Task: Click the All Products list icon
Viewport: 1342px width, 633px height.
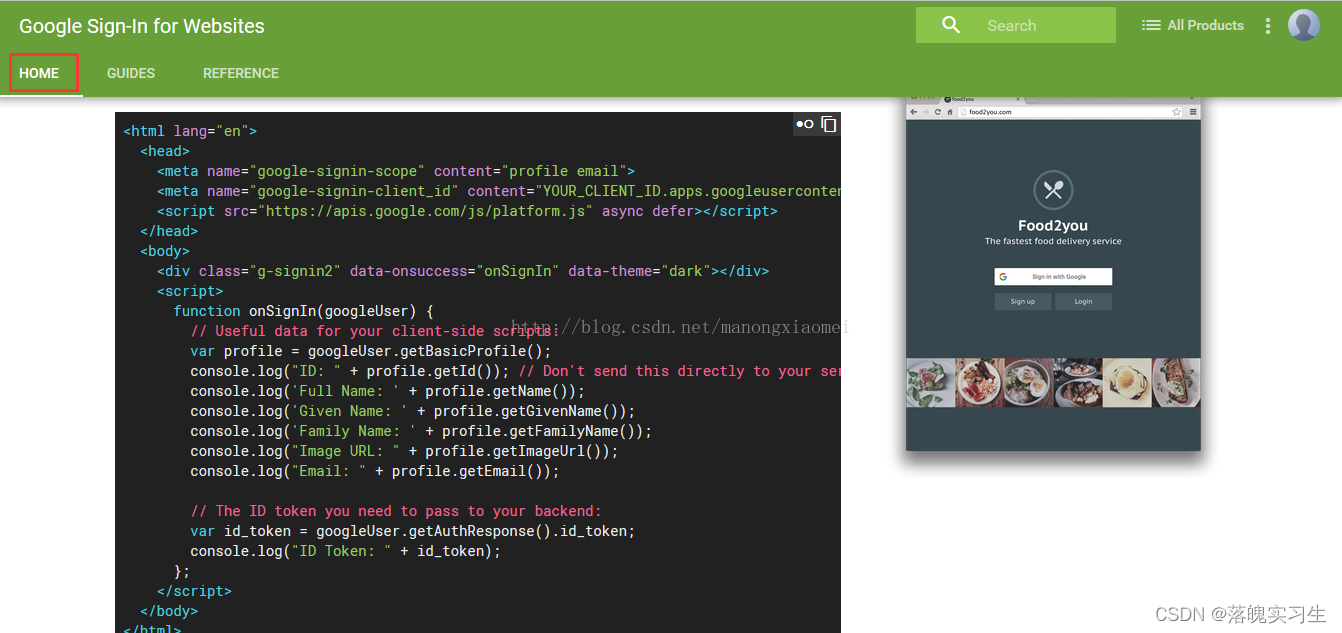Action: tap(1151, 25)
